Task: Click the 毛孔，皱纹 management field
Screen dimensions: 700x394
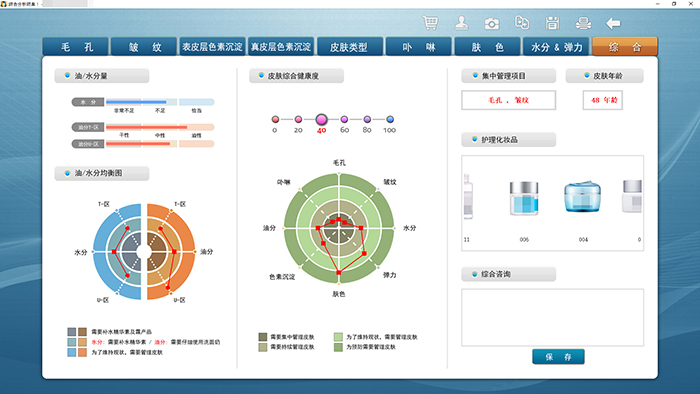Action: click(508, 100)
